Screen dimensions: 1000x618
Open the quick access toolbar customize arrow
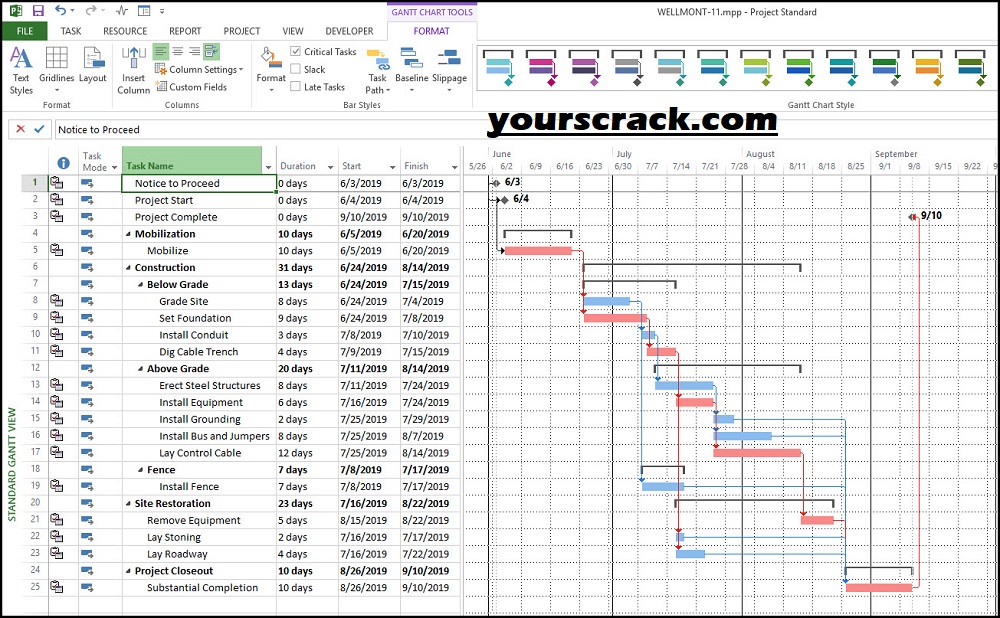(x=162, y=11)
